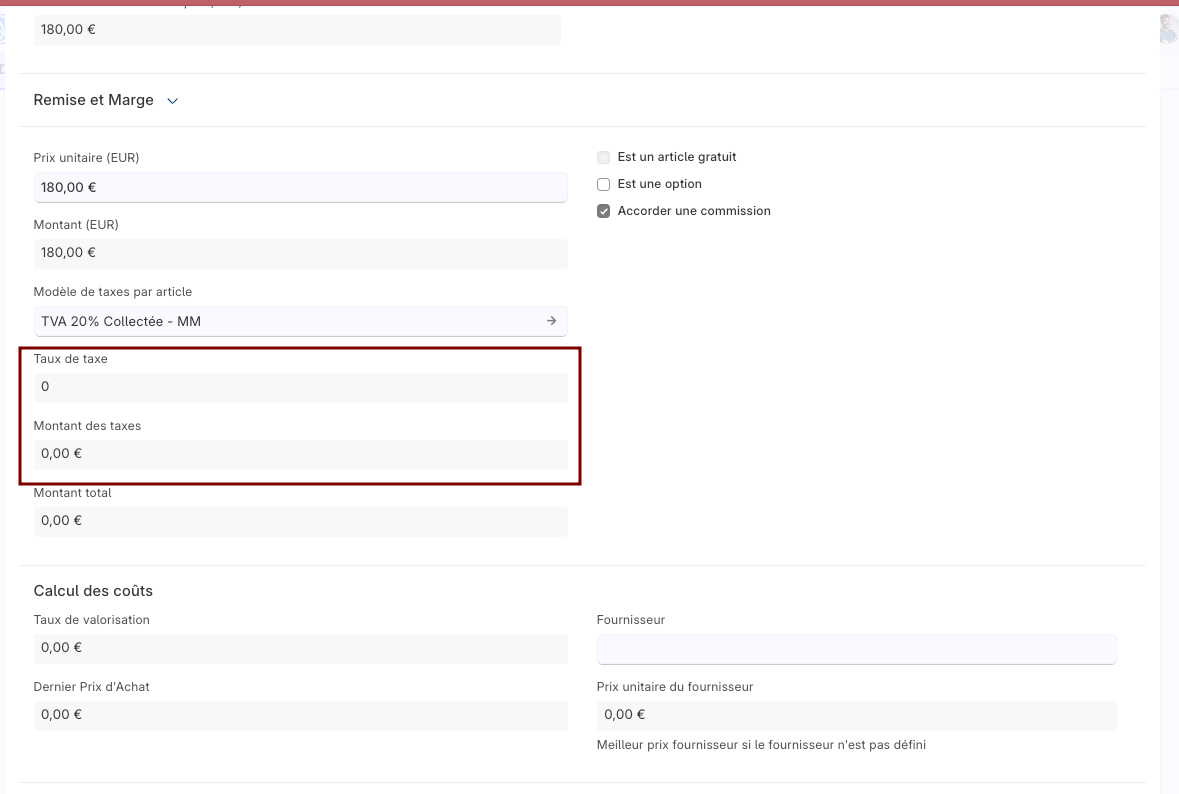The height and width of the screenshot is (794, 1179).
Task: Click the Prix unitaire du fournisseur field
Action: click(855, 715)
